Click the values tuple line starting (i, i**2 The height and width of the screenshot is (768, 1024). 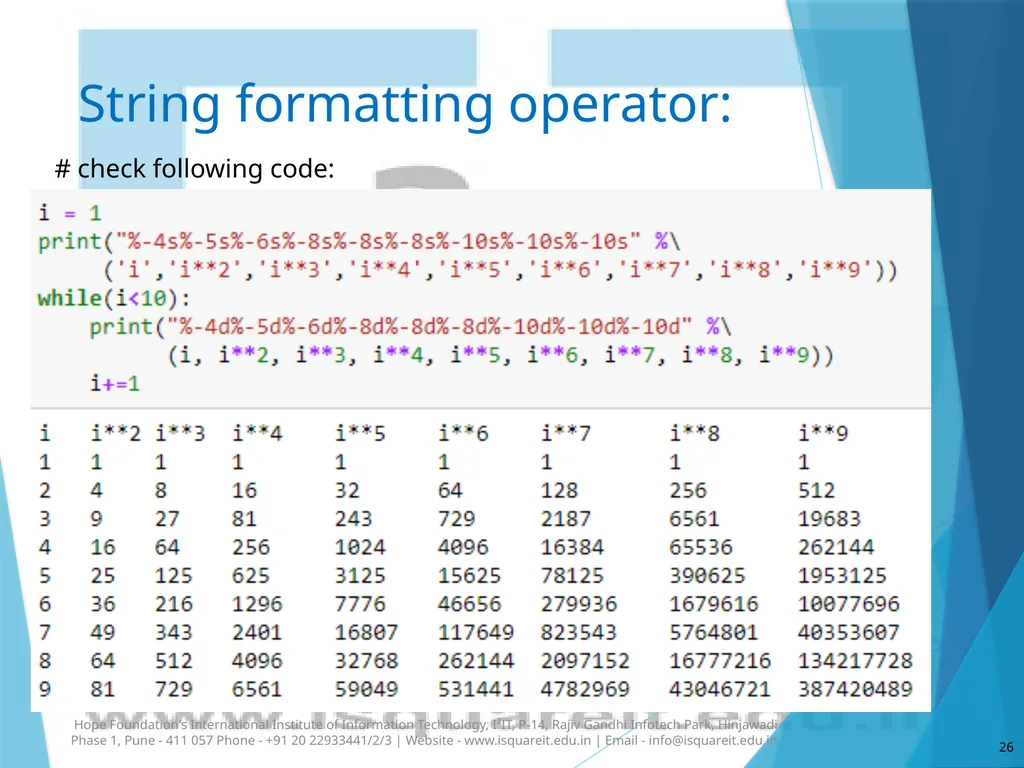point(500,355)
